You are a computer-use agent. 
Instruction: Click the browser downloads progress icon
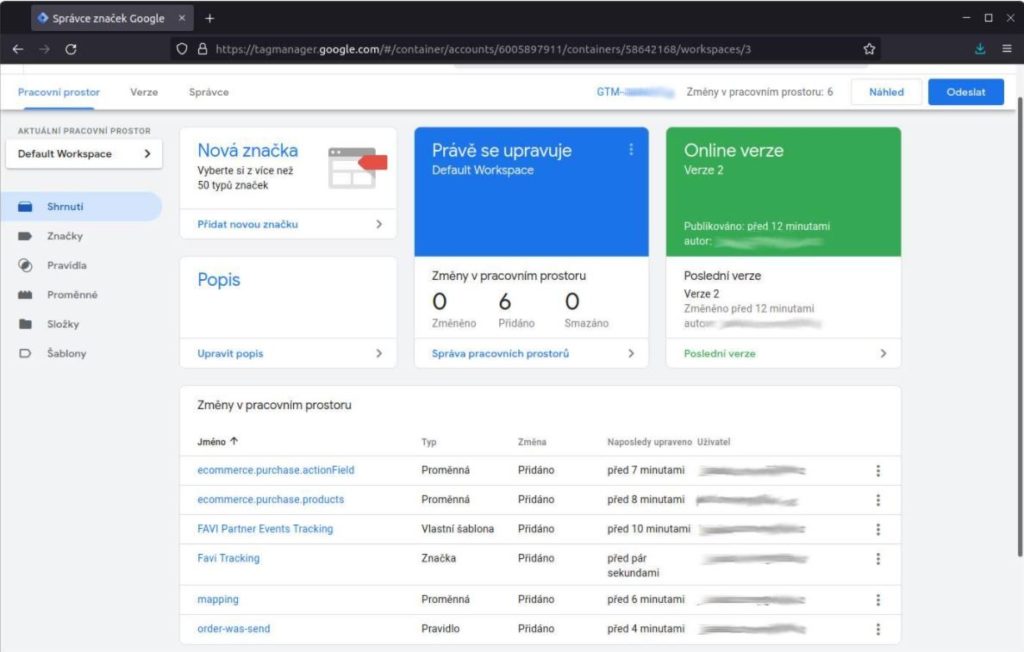978,47
